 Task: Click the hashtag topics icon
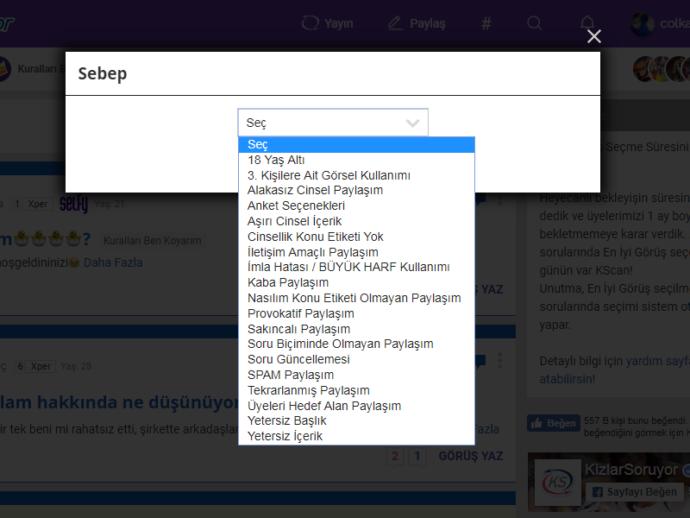coord(486,23)
